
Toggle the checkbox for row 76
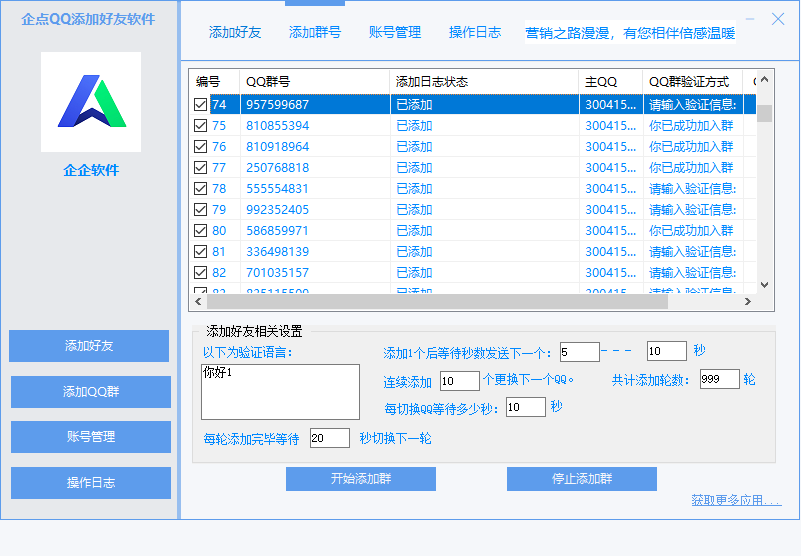tap(200, 147)
